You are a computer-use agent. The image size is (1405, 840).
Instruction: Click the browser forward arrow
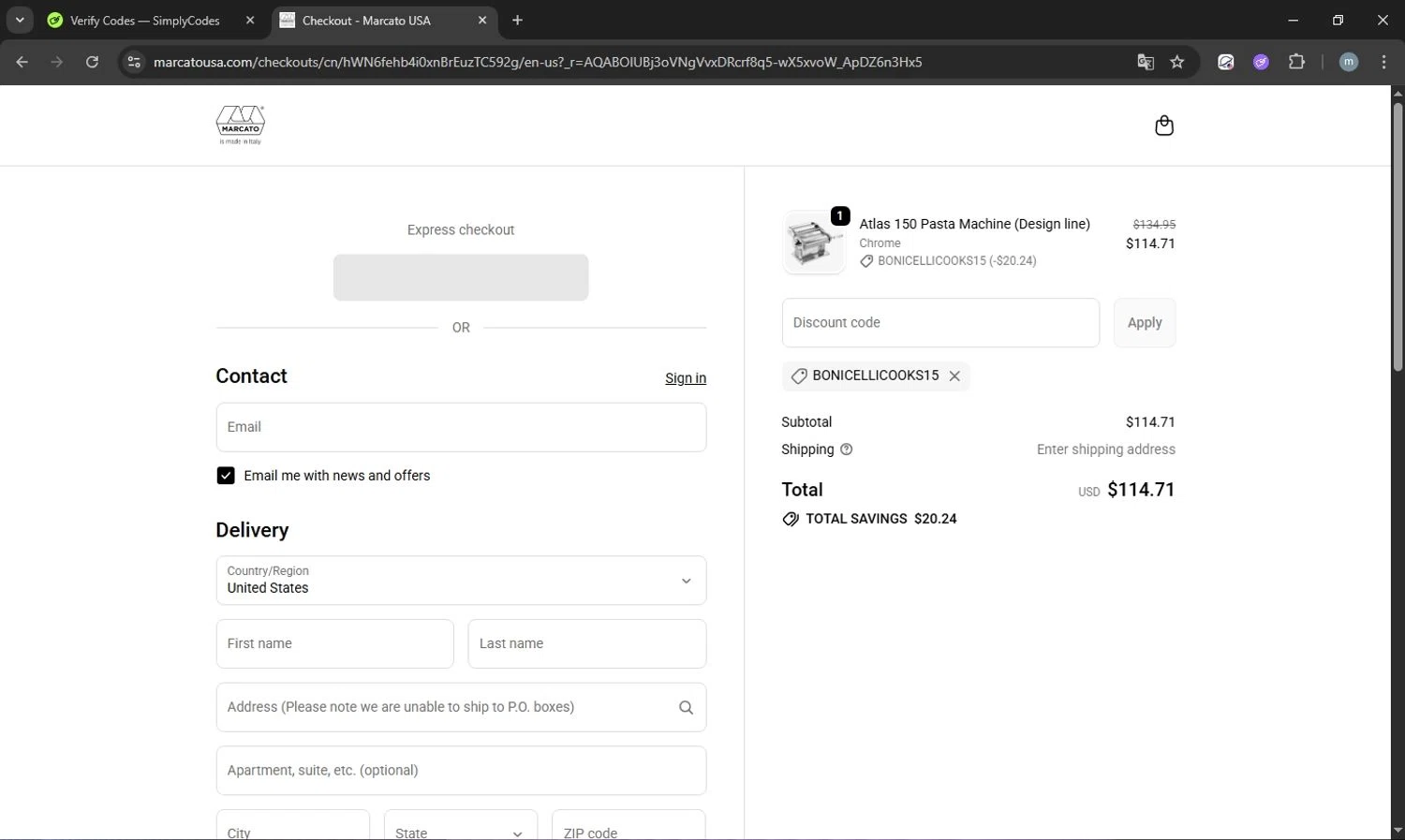tap(57, 62)
